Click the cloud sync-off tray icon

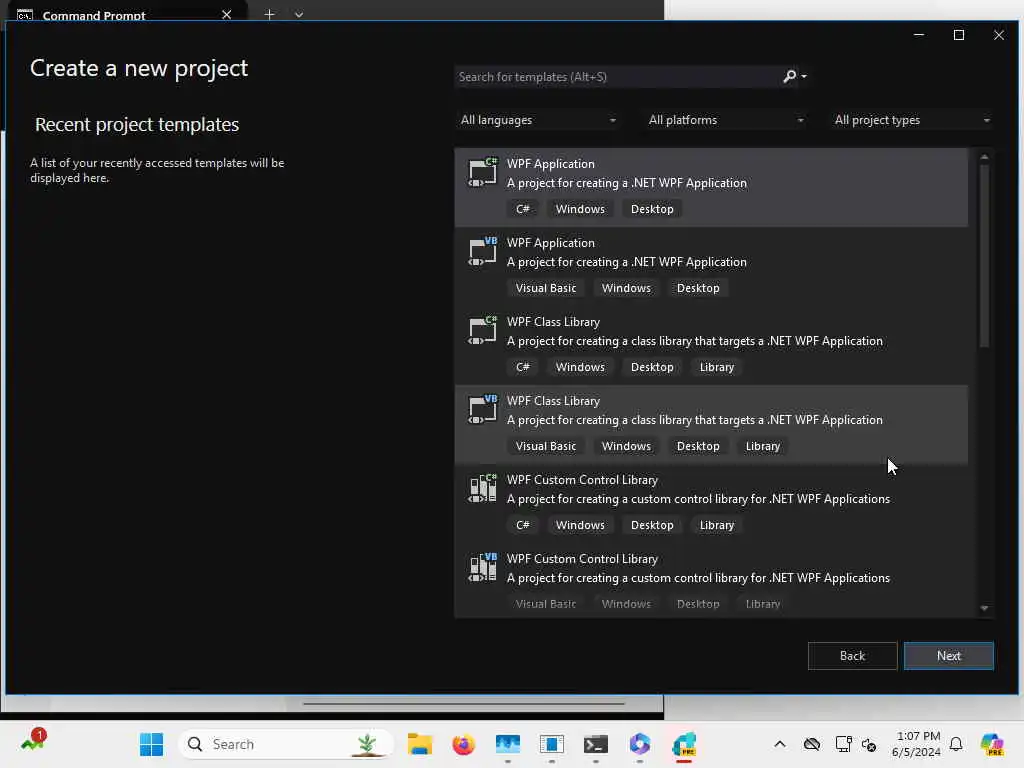coord(812,744)
